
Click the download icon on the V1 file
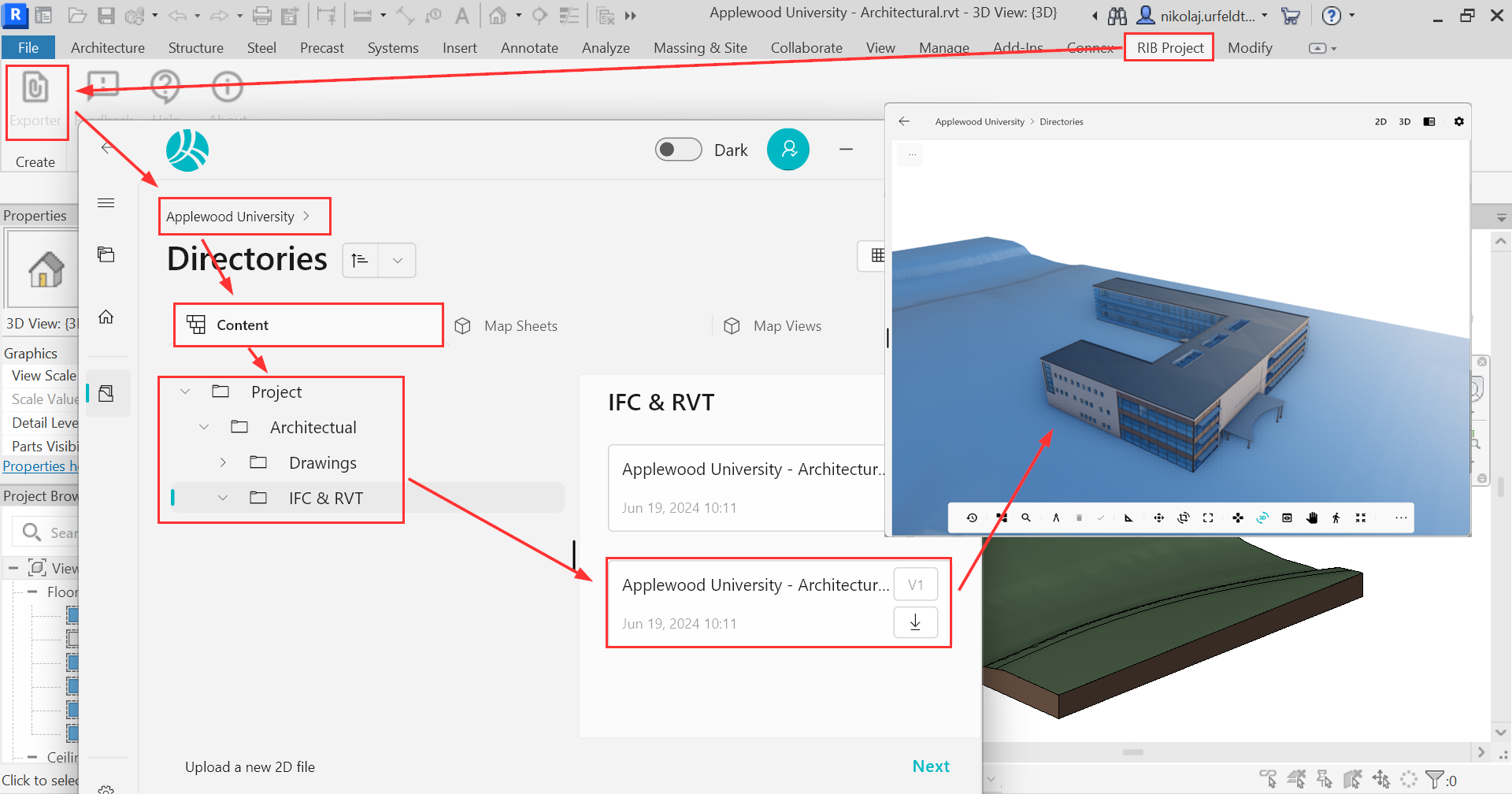coord(915,622)
